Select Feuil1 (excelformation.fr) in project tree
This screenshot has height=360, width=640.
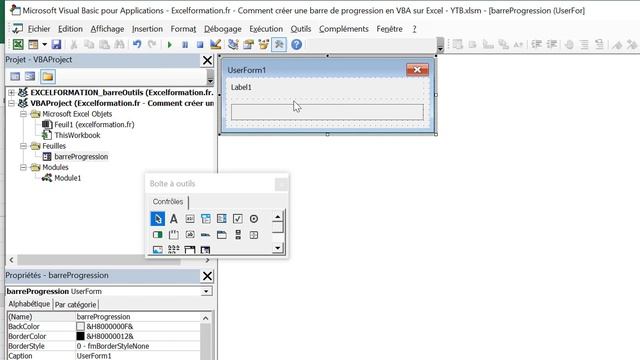[94, 124]
